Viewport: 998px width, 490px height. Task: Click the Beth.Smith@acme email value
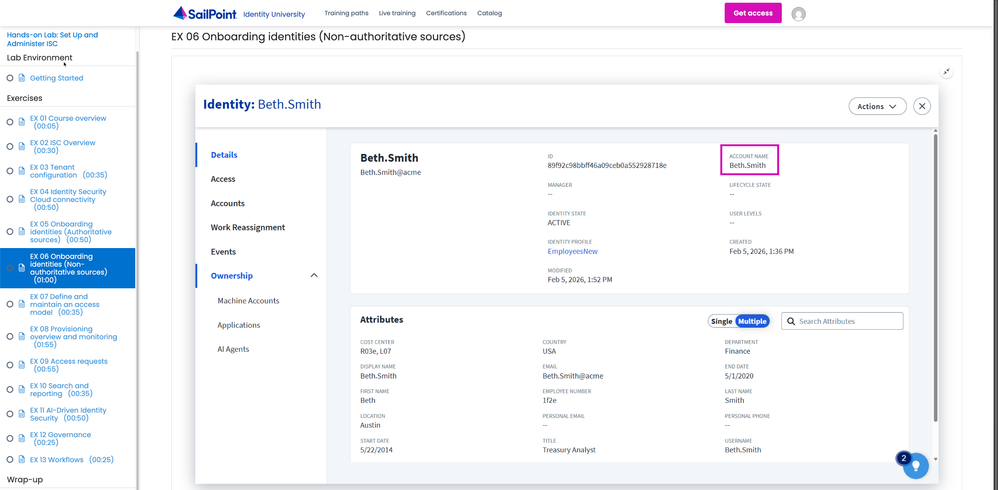(573, 375)
